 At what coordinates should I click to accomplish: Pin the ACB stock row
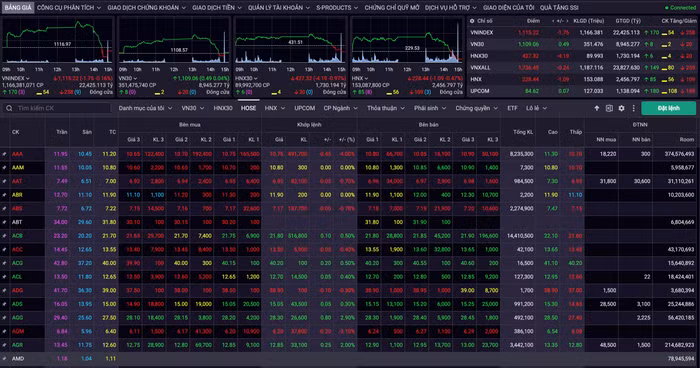(x=4, y=235)
